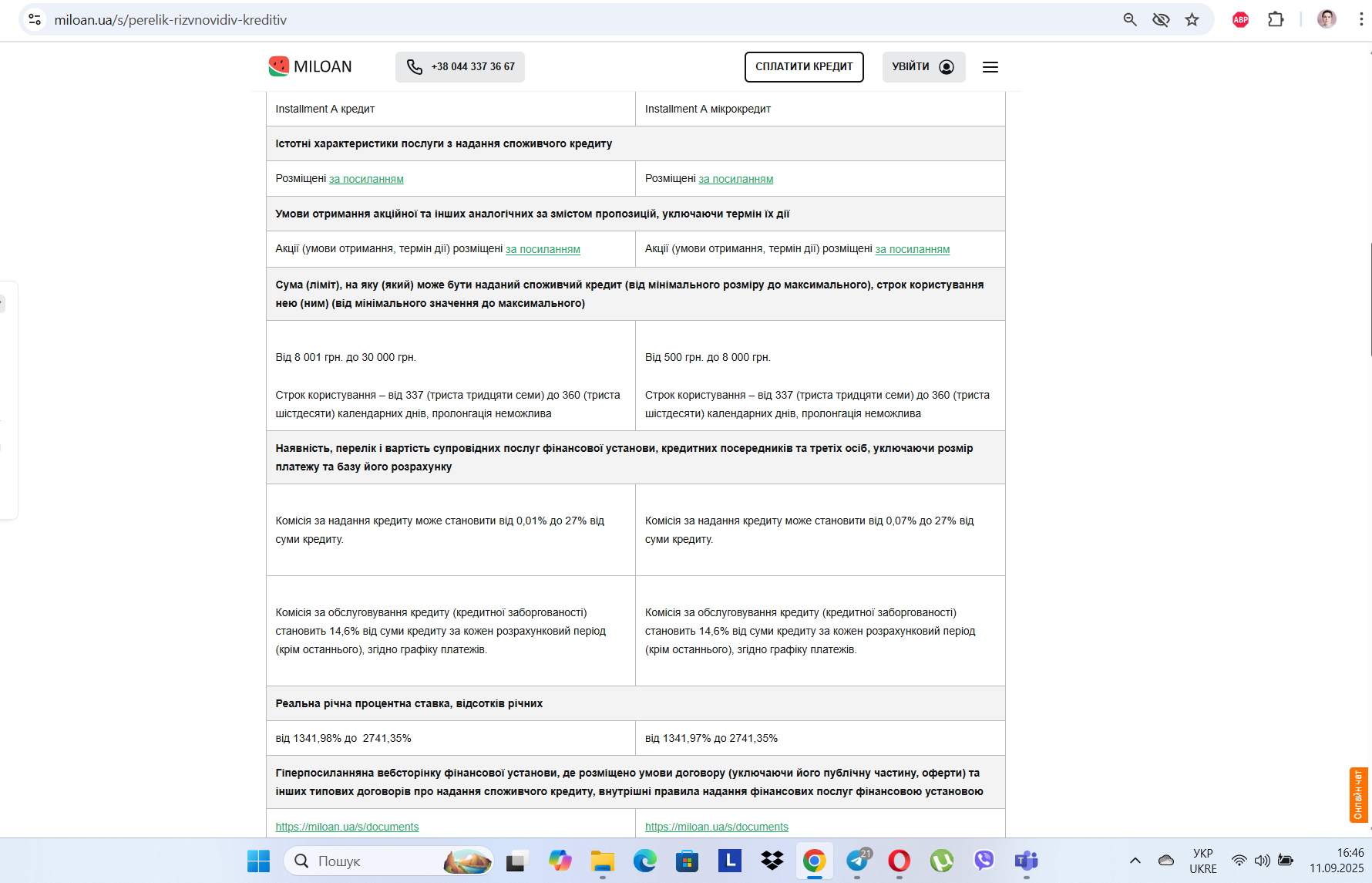Open the Windows Start button
Image resolution: width=1372 pixels, height=883 pixels.
point(258,861)
